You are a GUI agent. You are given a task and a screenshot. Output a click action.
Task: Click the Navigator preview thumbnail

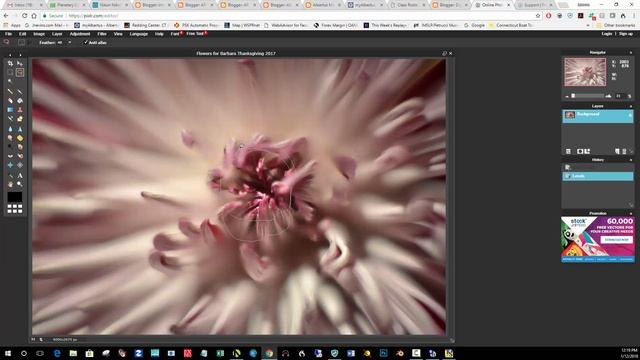[585, 72]
